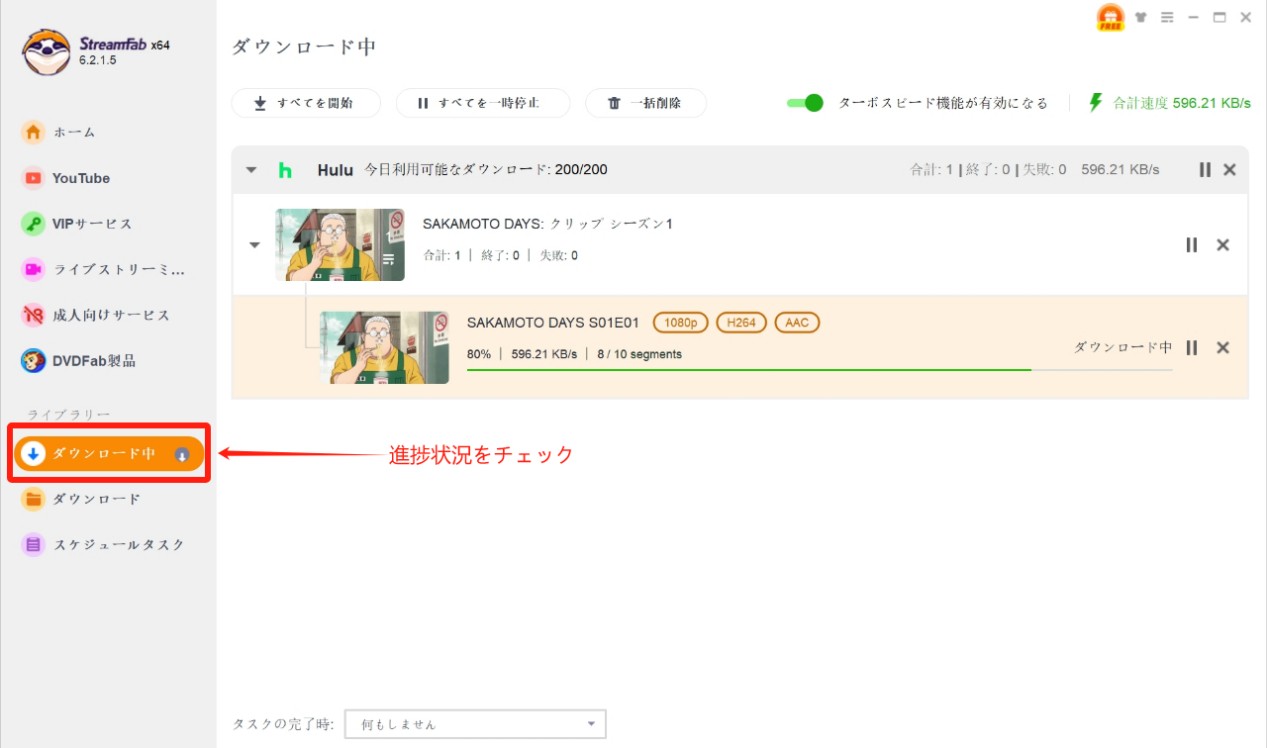This screenshot has height=748, width=1267.
Task: Click the SAKAMOTO DAYS: クリップ シーズン1 title
Action: [x=548, y=224]
